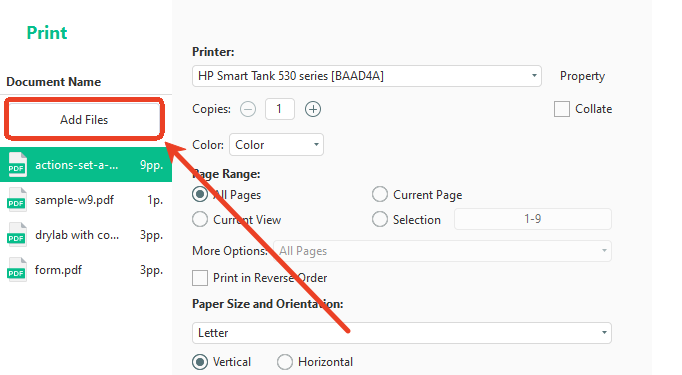Image resolution: width=682 pixels, height=375 pixels.
Task: Click the PDF icon beside form.pdf
Action: pyautogui.click(x=17, y=270)
